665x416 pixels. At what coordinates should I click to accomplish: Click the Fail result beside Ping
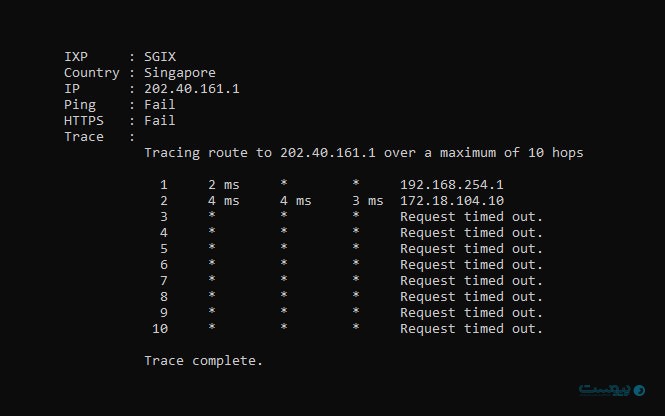click(160, 105)
